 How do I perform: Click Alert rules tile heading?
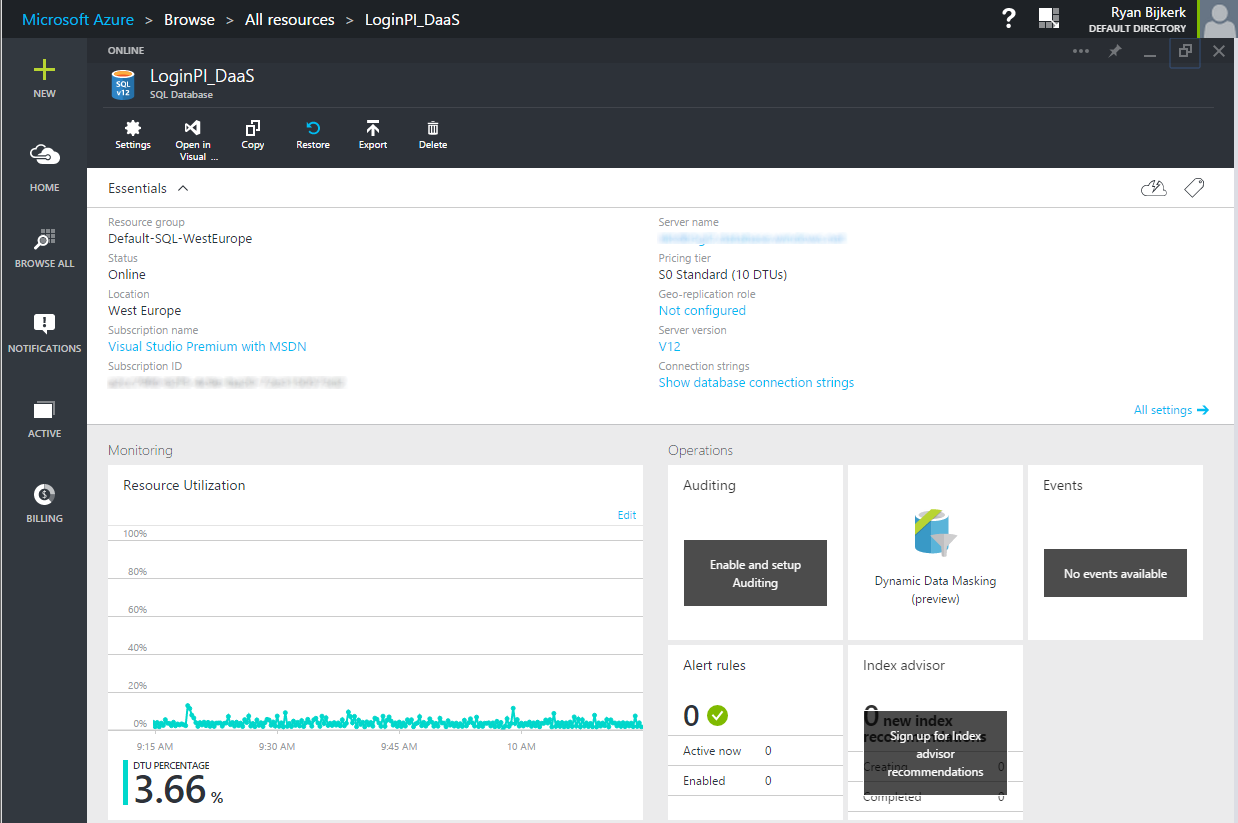(714, 665)
